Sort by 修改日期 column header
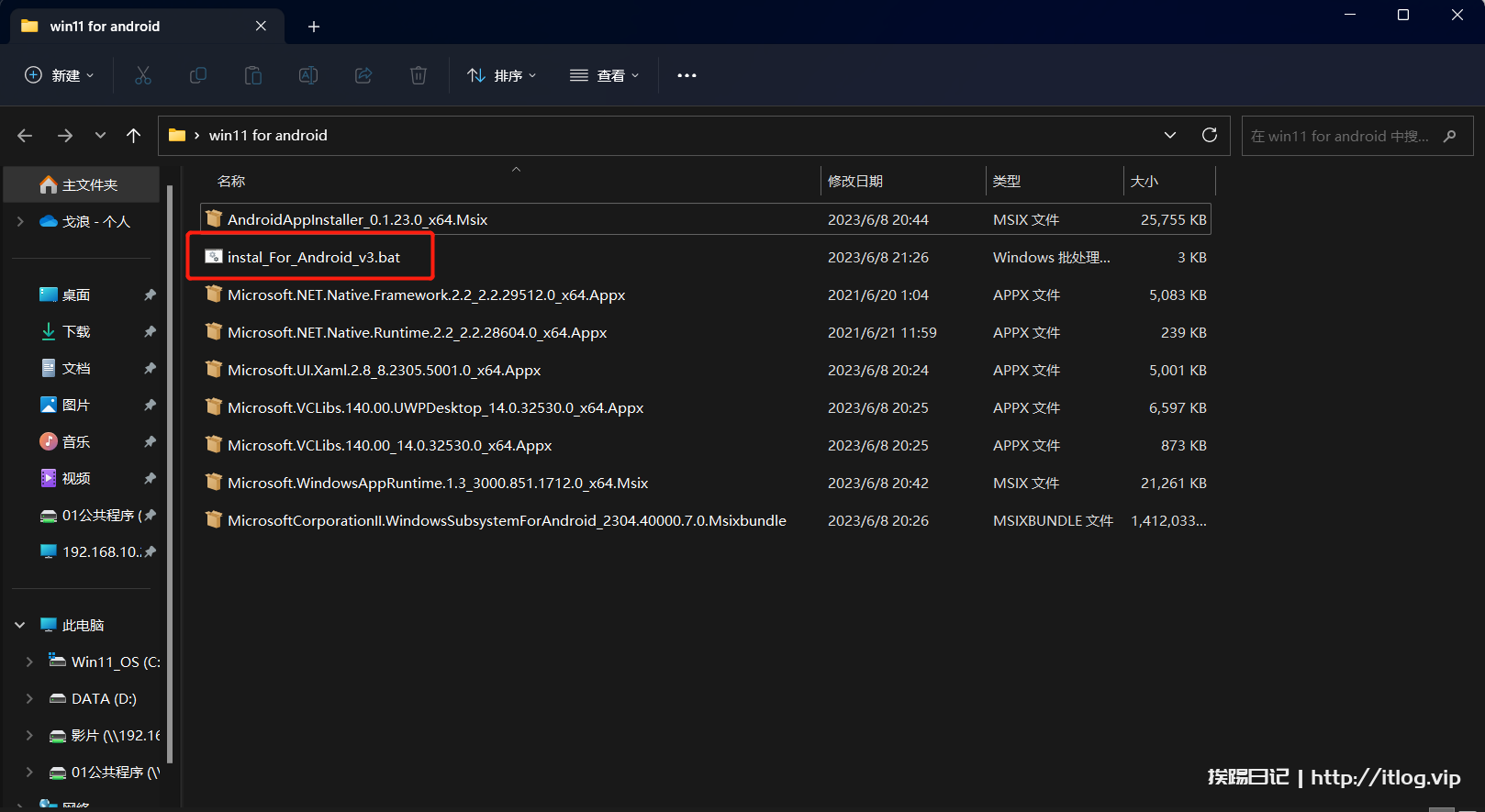Viewport: 1485px width, 812px height. [x=855, y=181]
